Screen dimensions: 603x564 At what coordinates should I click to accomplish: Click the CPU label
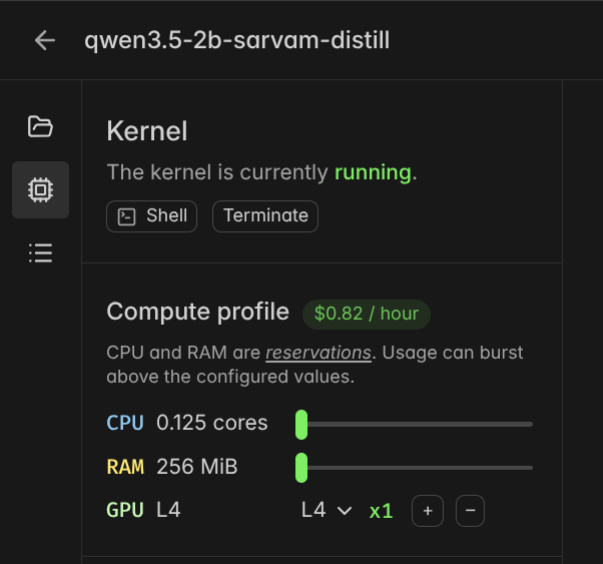pos(125,423)
